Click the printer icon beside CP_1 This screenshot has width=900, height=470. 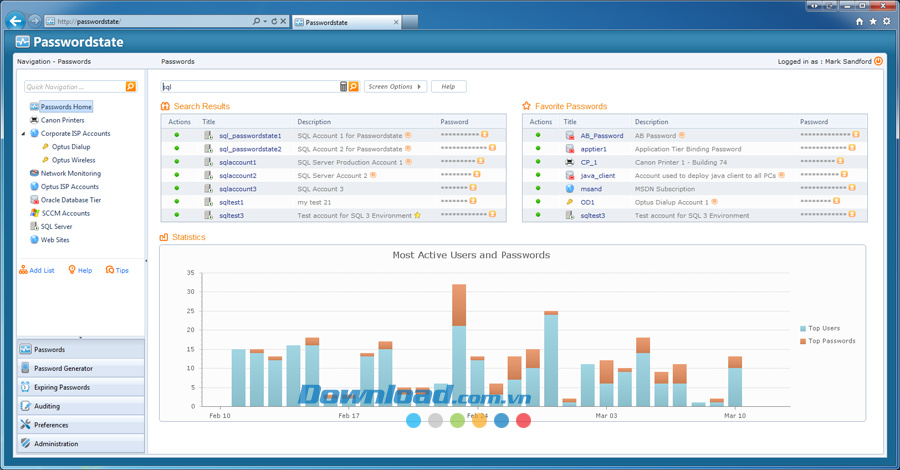coord(570,162)
